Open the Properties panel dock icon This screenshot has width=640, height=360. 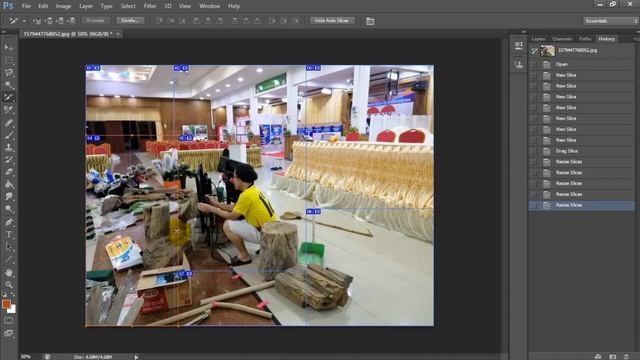click(x=519, y=64)
